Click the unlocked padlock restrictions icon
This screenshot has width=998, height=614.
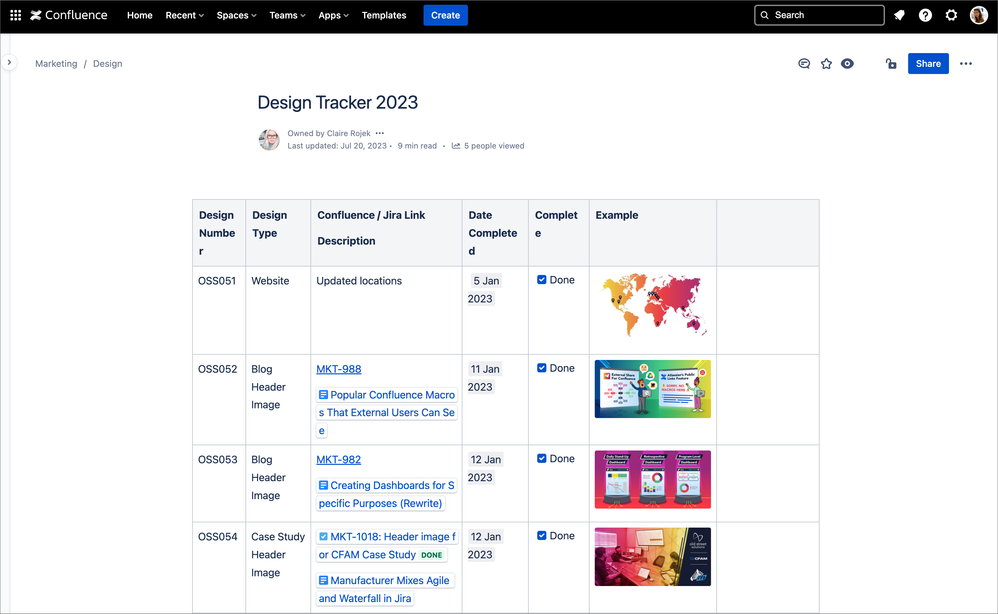click(x=891, y=63)
